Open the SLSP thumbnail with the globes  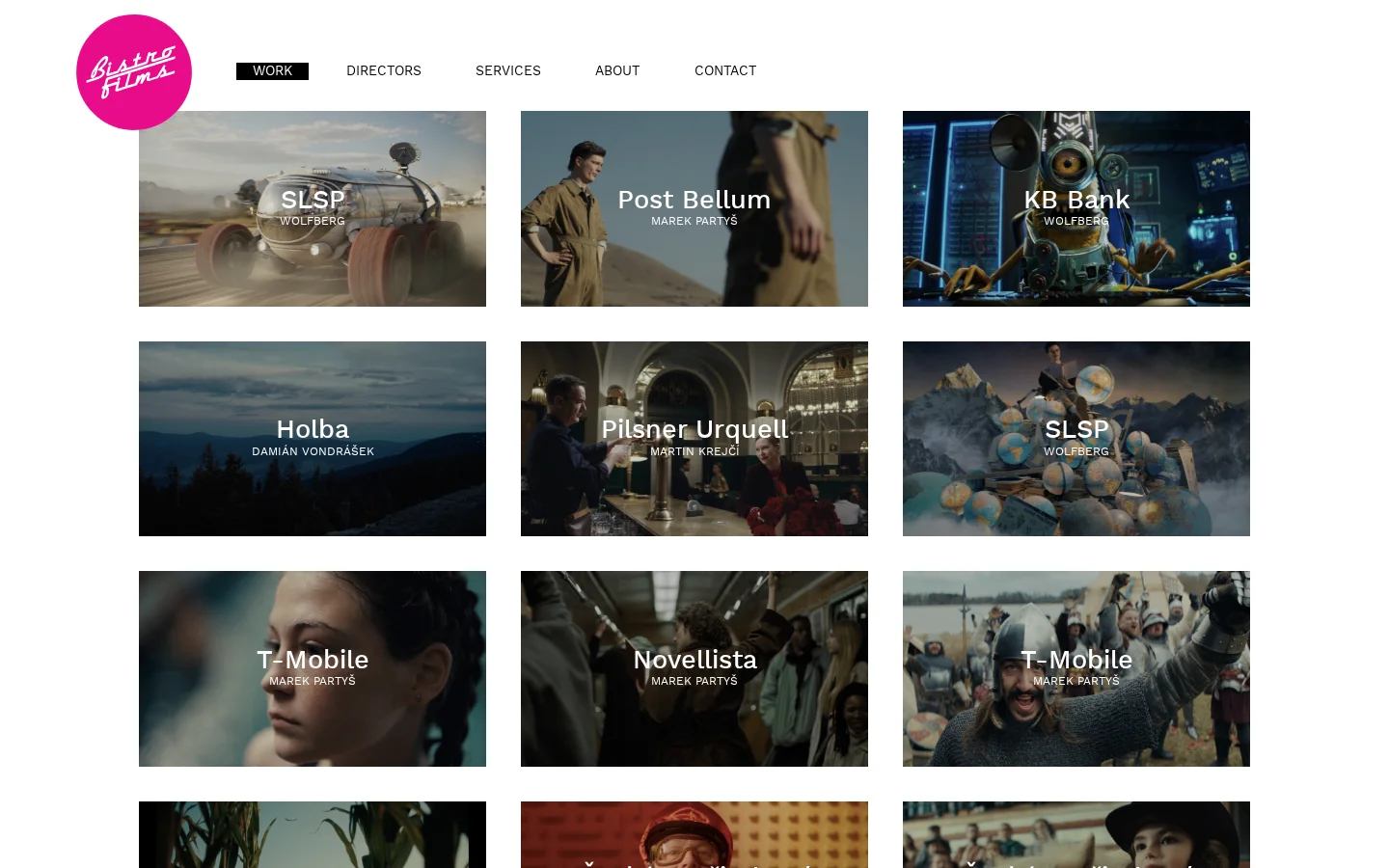(1076, 439)
